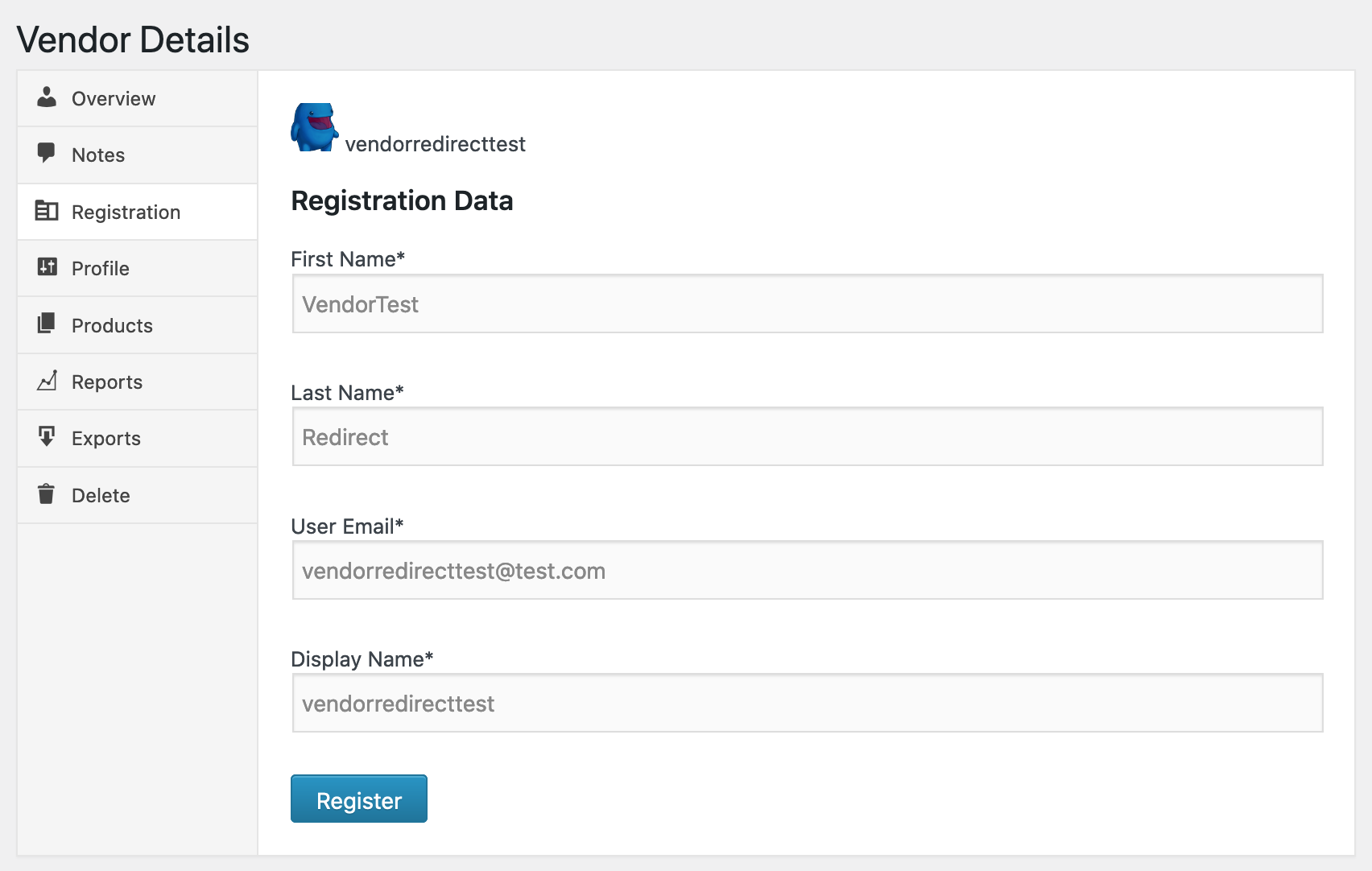Click the Reports chart icon
Screen dimensions: 1372x871
[x=47, y=380]
